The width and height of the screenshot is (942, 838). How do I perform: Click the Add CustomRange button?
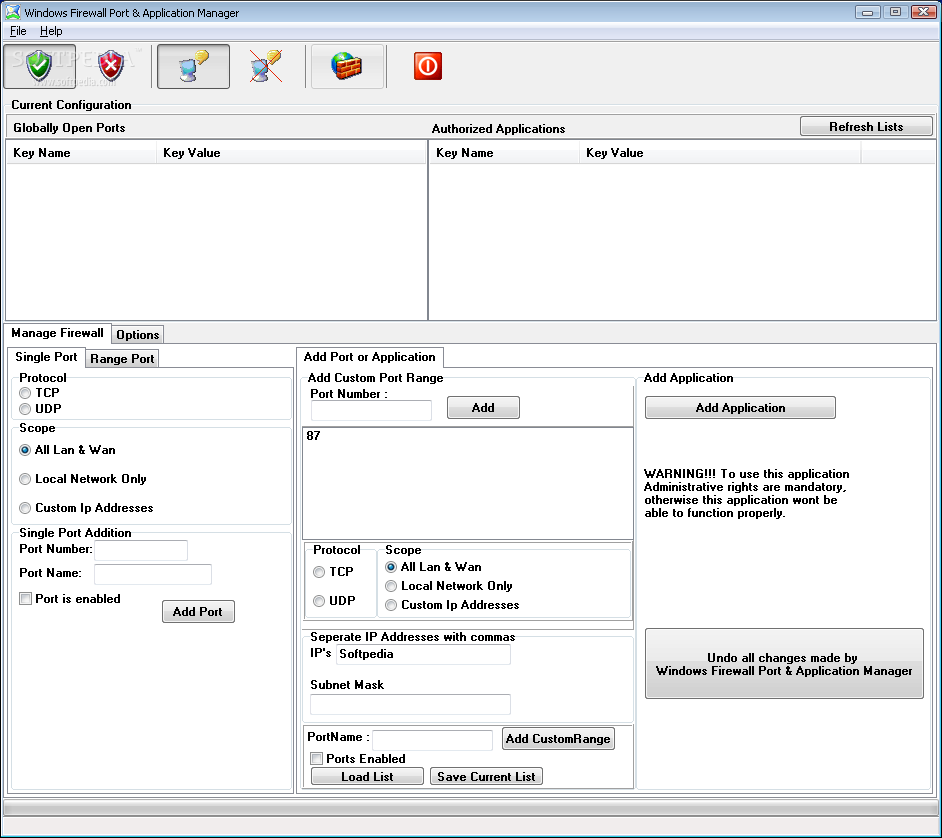point(558,739)
